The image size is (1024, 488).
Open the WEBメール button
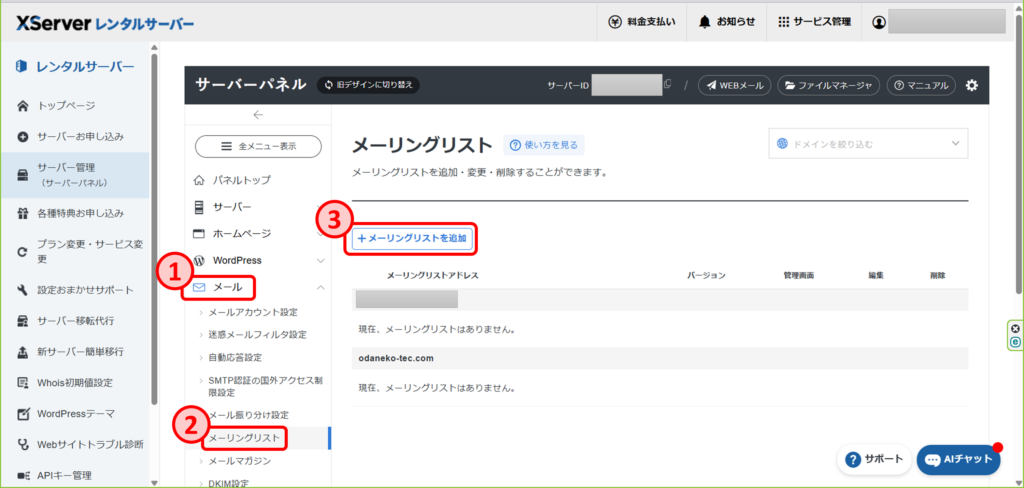point(734,85)
